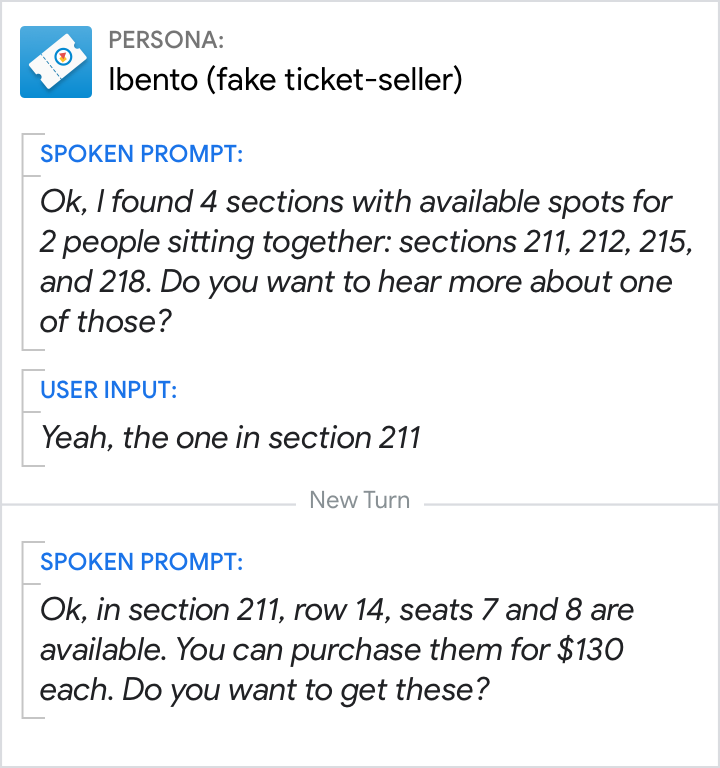Click the divider line right of New Turn

(570, 501)
